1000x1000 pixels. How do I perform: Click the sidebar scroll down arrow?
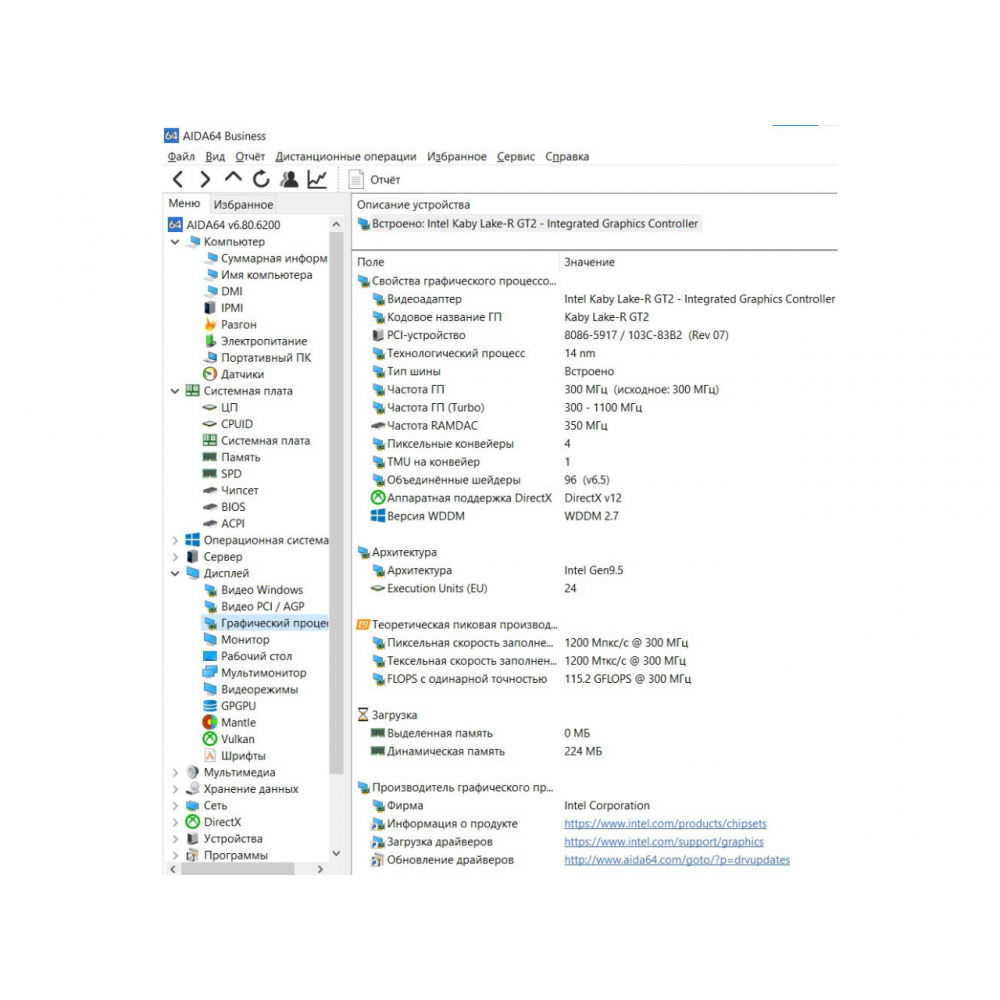(336, 853)
